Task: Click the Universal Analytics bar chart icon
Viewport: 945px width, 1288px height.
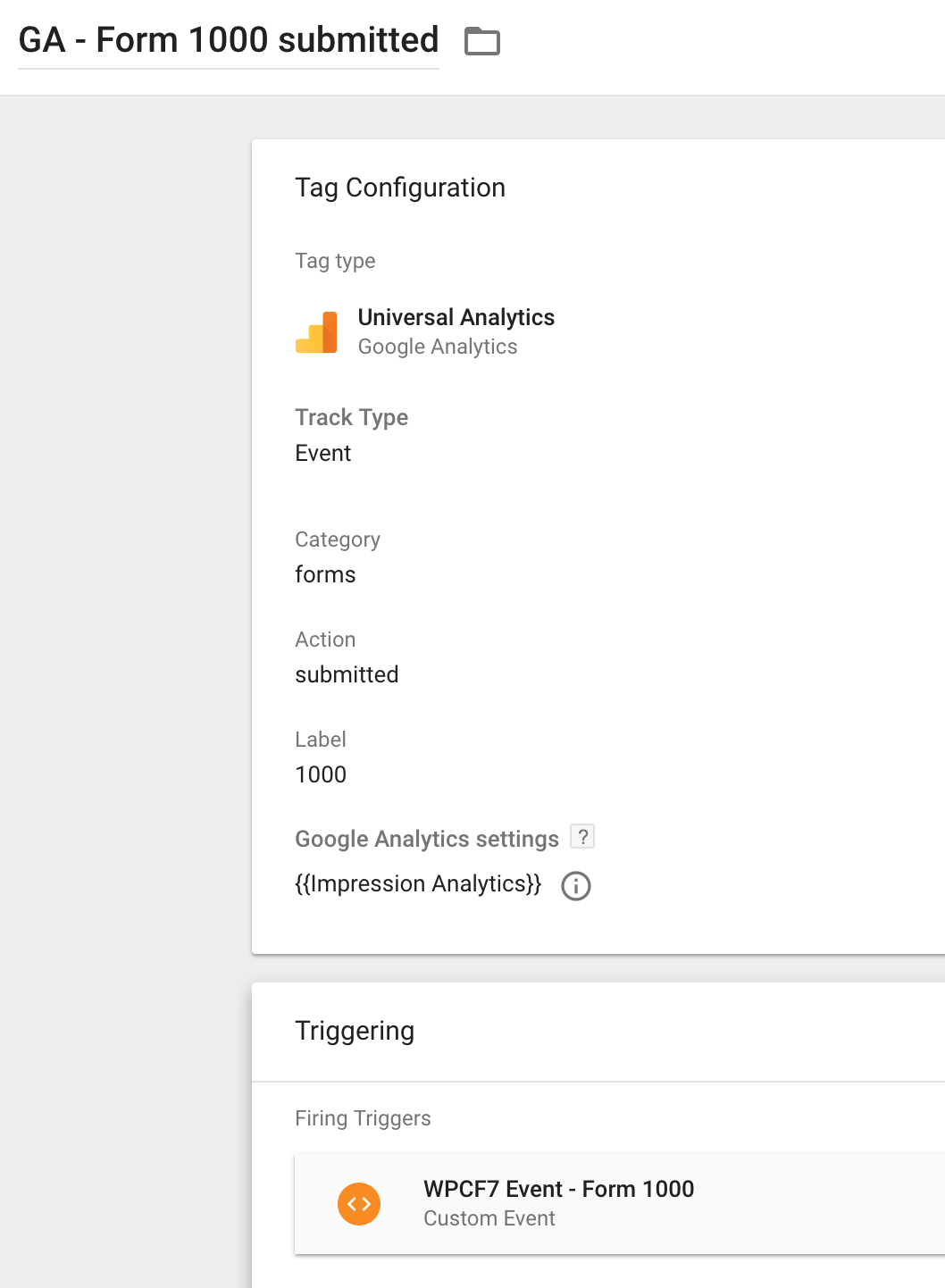Action: 316,332
